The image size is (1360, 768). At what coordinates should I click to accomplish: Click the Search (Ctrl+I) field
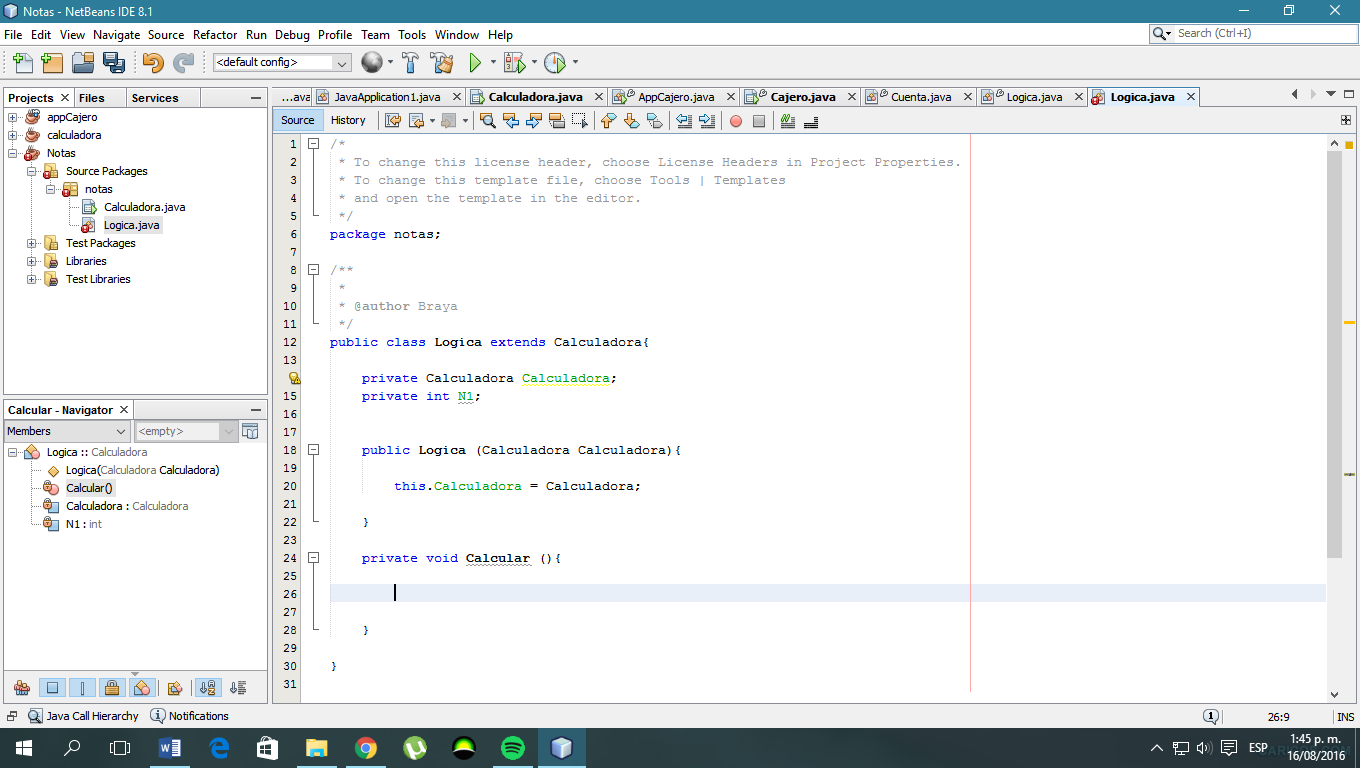[x=1252, y=33]
